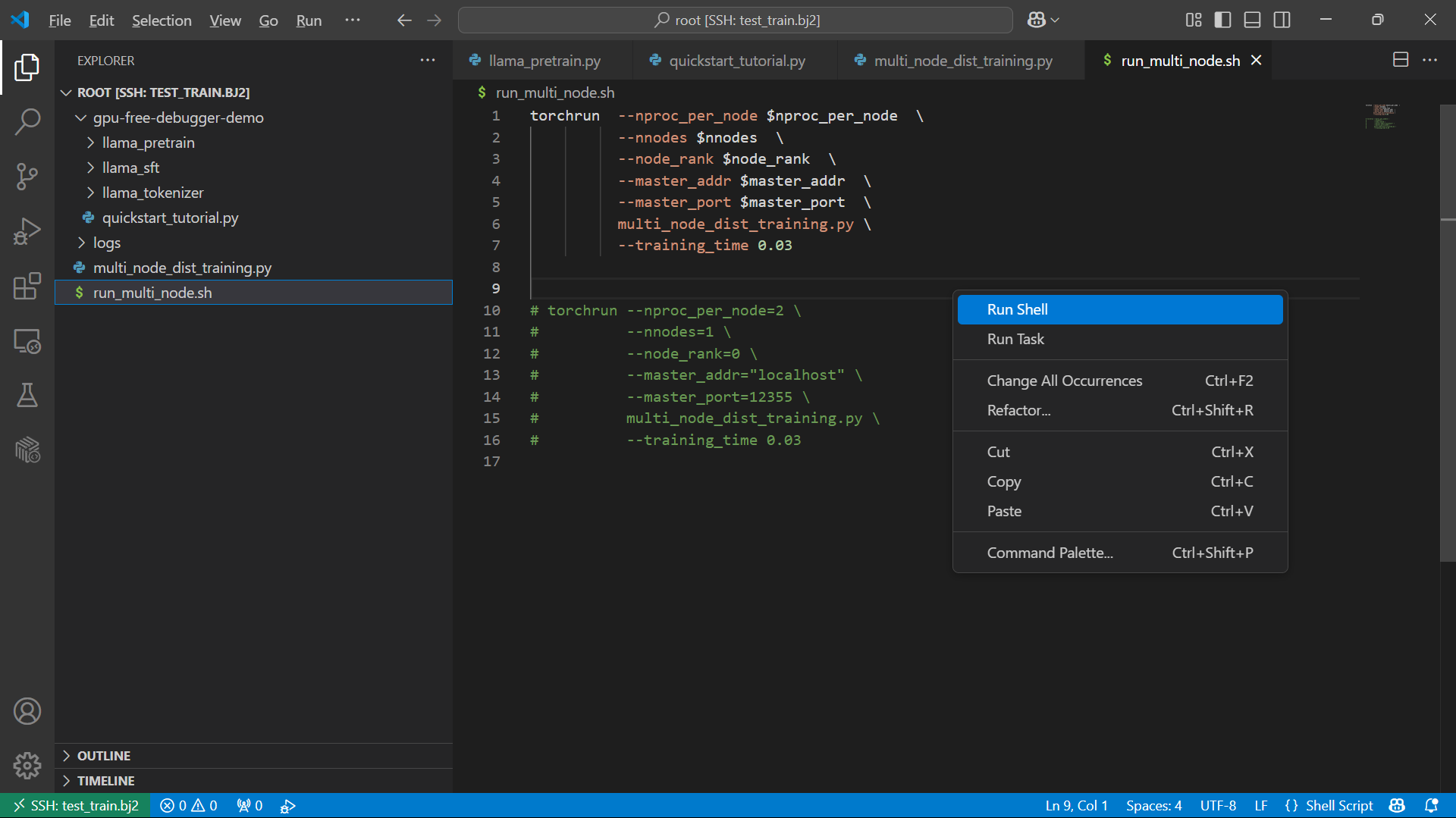
Task: Click the Accounts icon
Action: (x=27, y=711)
